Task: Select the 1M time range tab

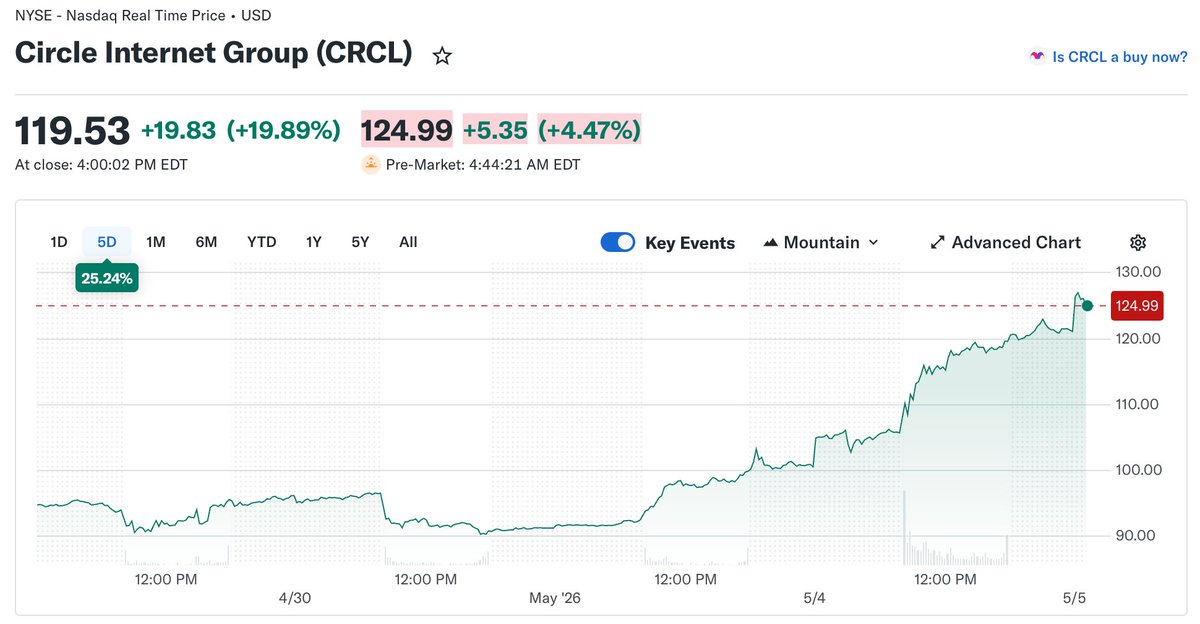Action: 156,242
